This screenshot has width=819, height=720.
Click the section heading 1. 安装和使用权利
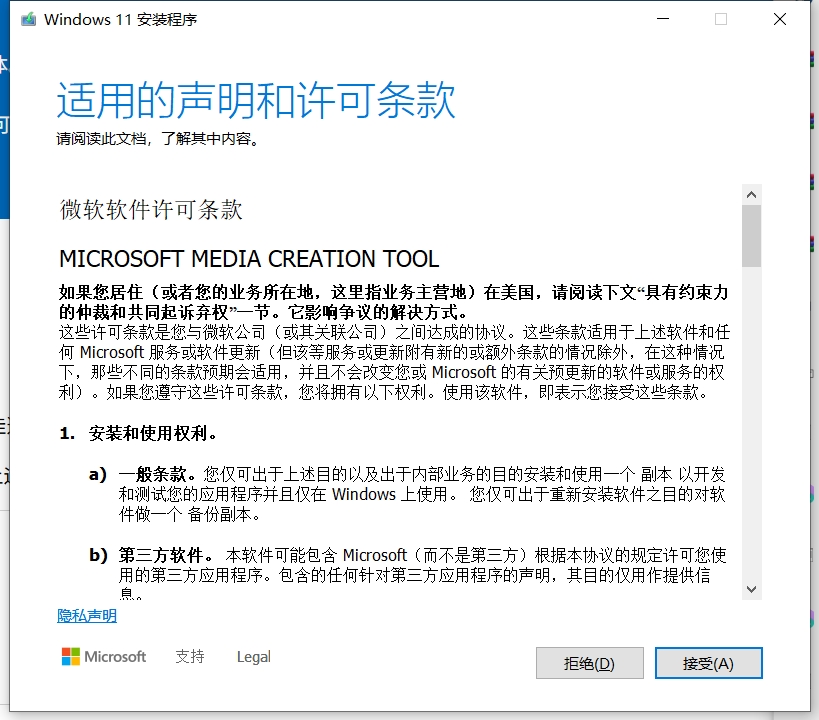coord(139,434)
